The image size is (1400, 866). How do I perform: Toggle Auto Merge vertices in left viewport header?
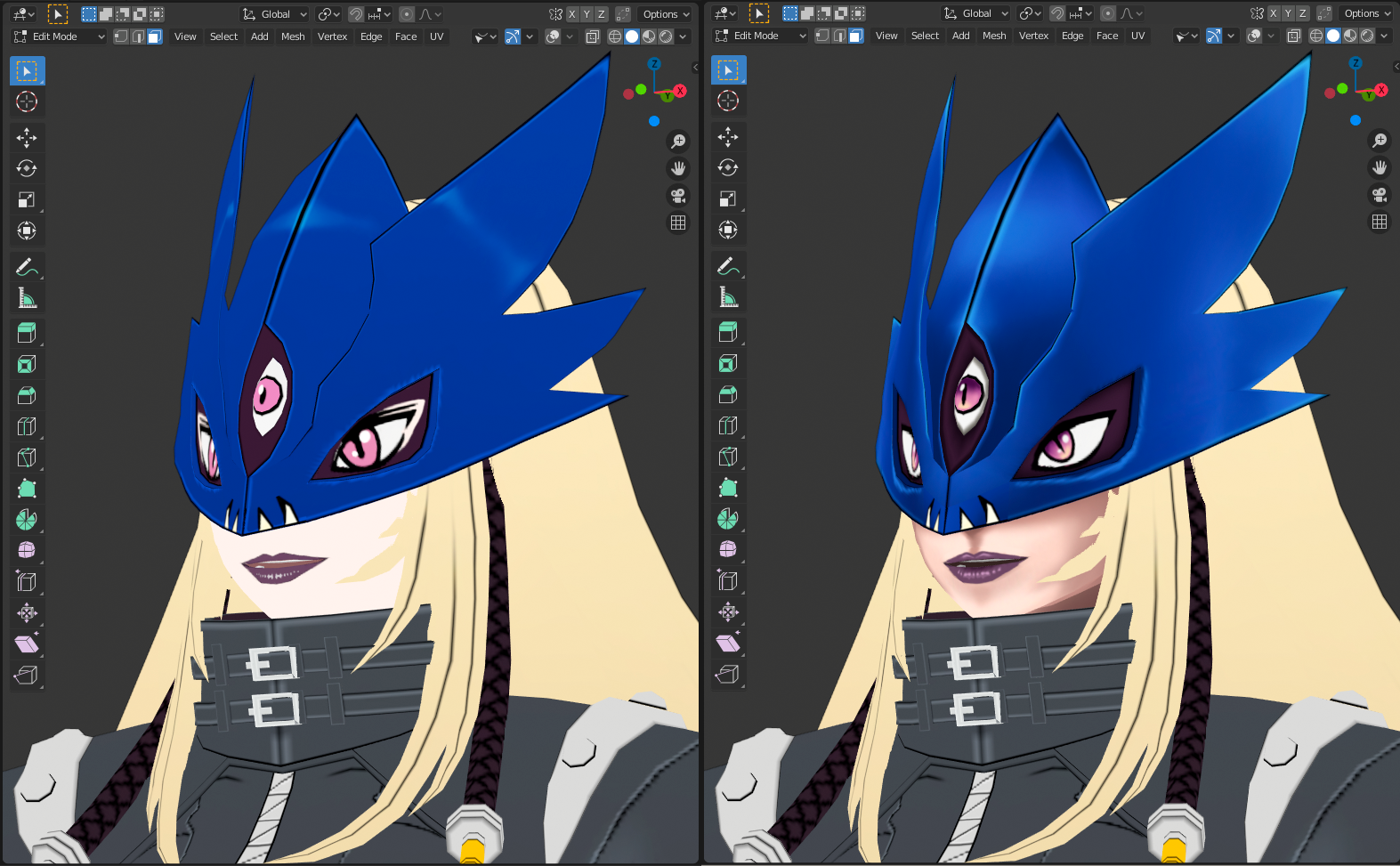pos(623,14)
